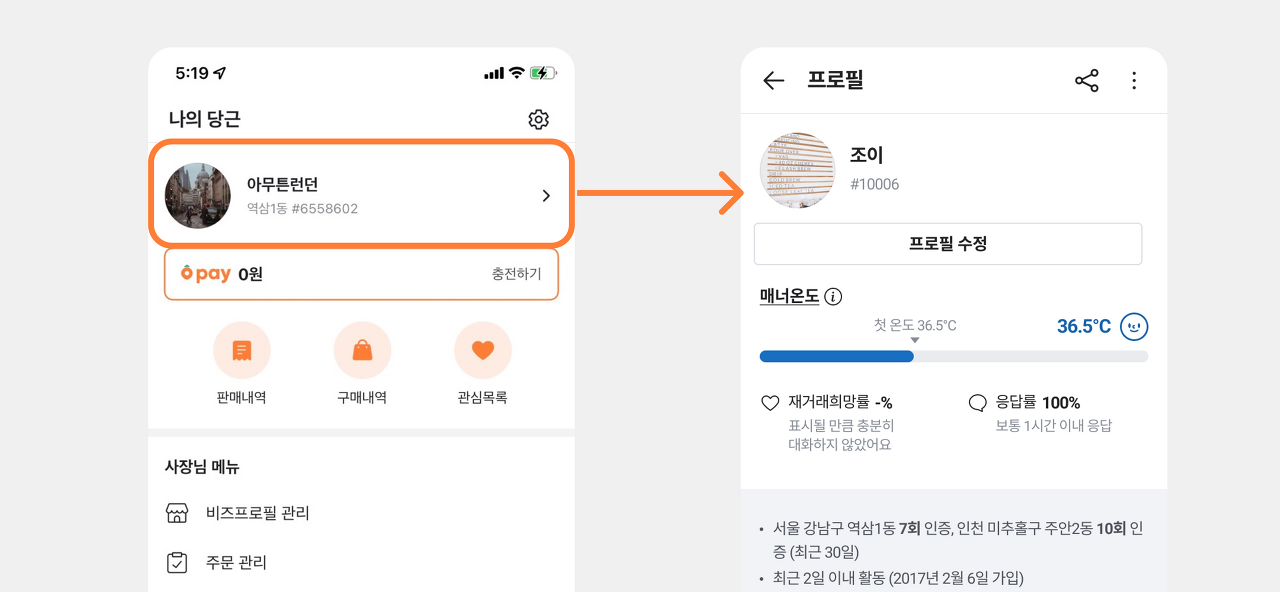1280x592 pixels.
Task: Click the 프로필 screen title
Action: point(835,81)
